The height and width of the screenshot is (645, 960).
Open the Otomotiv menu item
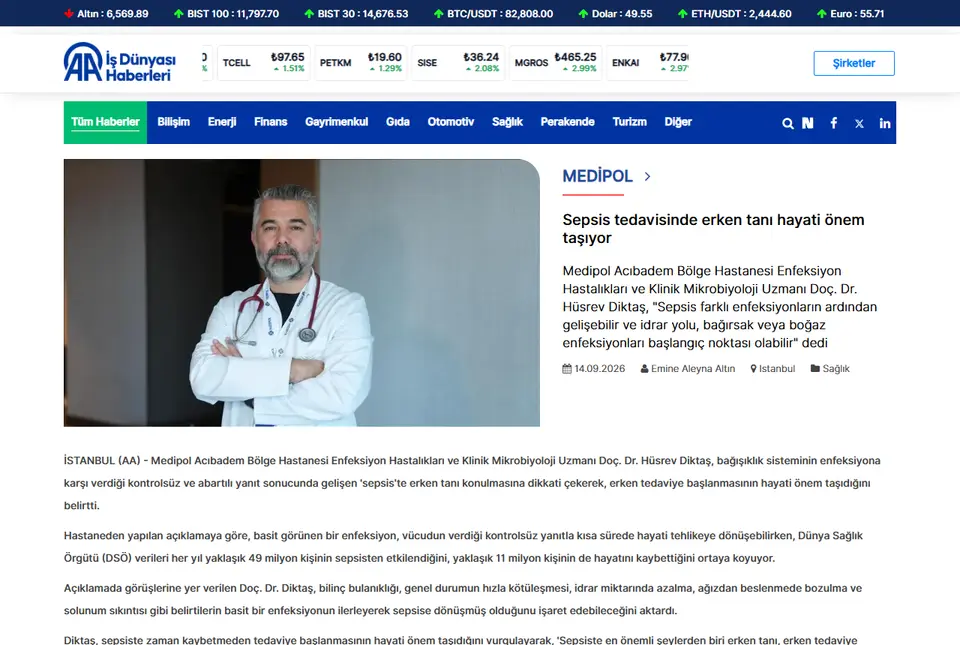pyautogui.click(x=451, y=122)
